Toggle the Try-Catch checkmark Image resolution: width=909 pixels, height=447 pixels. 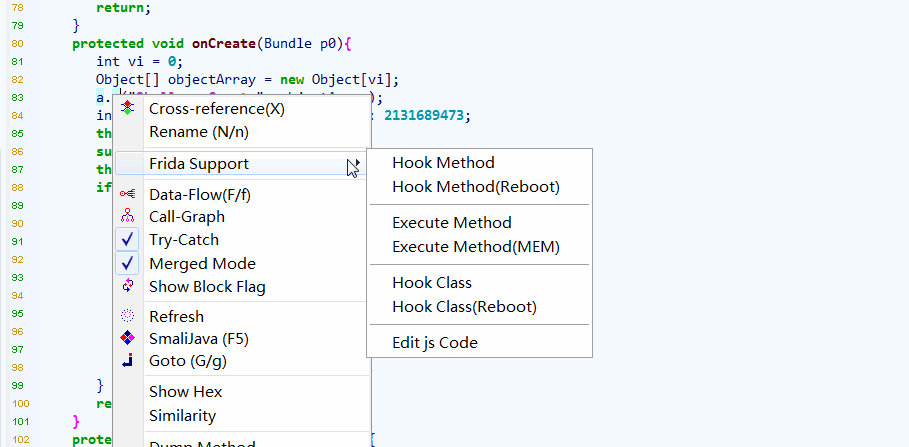coord(127,240)
